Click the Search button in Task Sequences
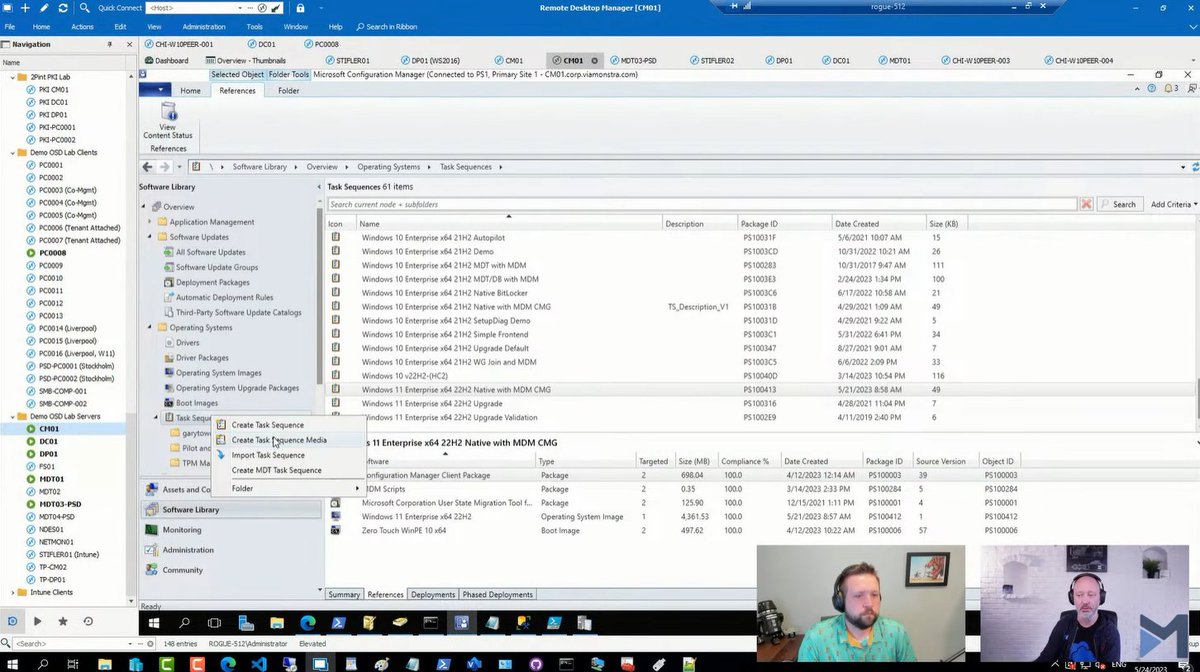This screenshot has height=672, width=1200. point(1119,204)
